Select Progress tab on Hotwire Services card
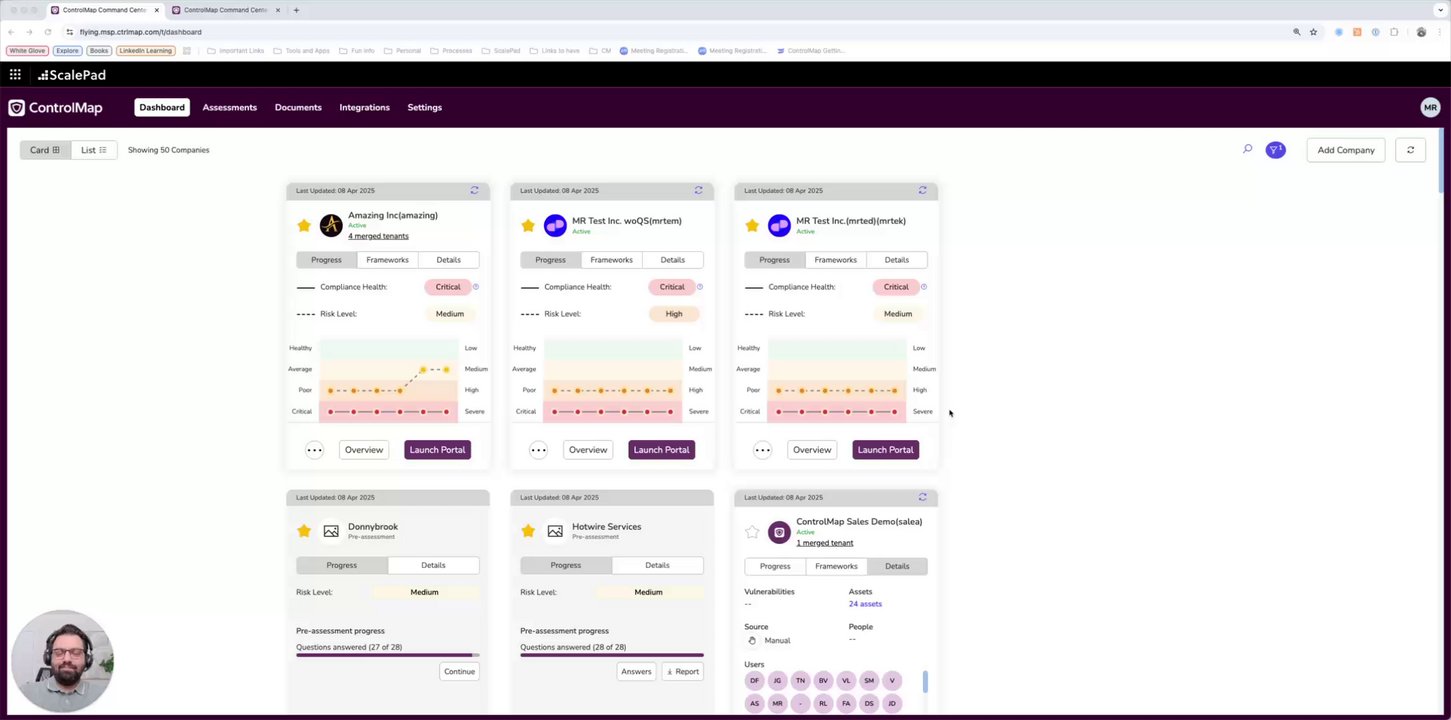Screen dimensions: 1451x720 coord(565,565)
